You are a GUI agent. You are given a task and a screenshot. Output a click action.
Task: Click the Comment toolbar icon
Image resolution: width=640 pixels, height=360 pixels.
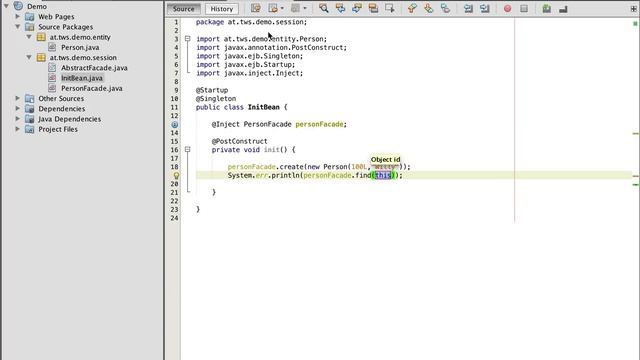(547, 9)
